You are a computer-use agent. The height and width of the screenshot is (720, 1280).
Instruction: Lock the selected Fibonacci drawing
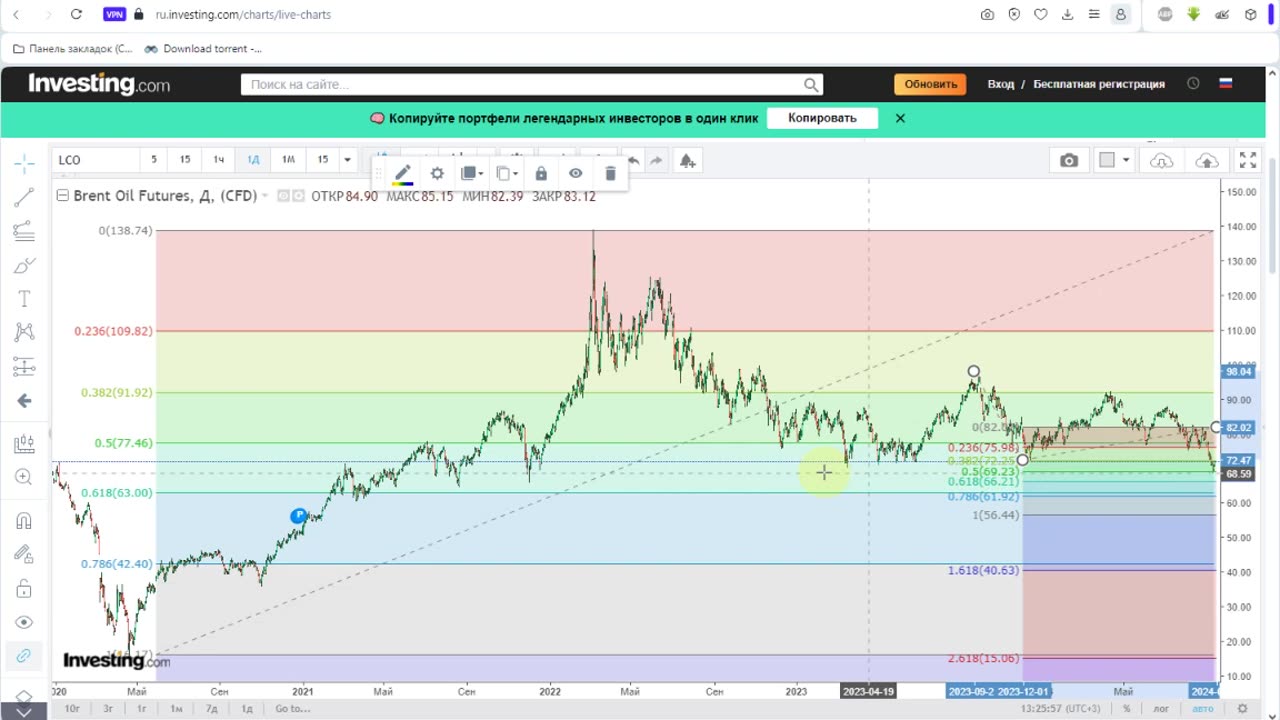(x=541, y=173)
